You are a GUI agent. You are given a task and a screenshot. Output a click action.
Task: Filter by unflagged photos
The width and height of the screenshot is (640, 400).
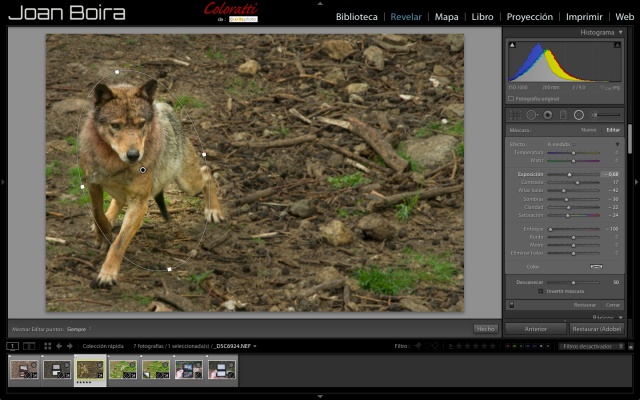coord(427,346)
